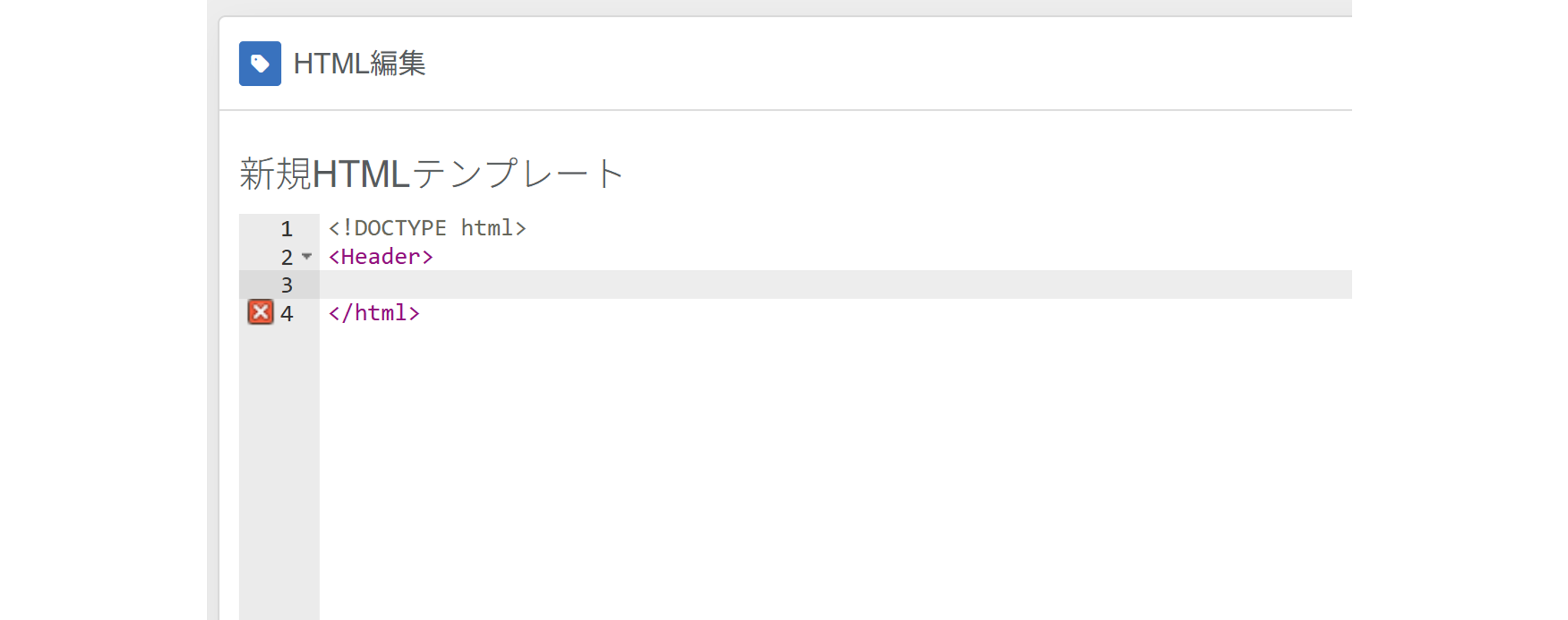Screen dimensions: 1568x620
Task: Place cursor at the end of the </html> line
Action: [x=422, y=313]
